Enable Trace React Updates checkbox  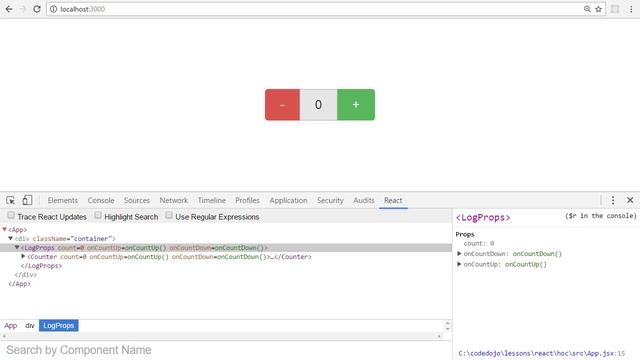point(11,215)
